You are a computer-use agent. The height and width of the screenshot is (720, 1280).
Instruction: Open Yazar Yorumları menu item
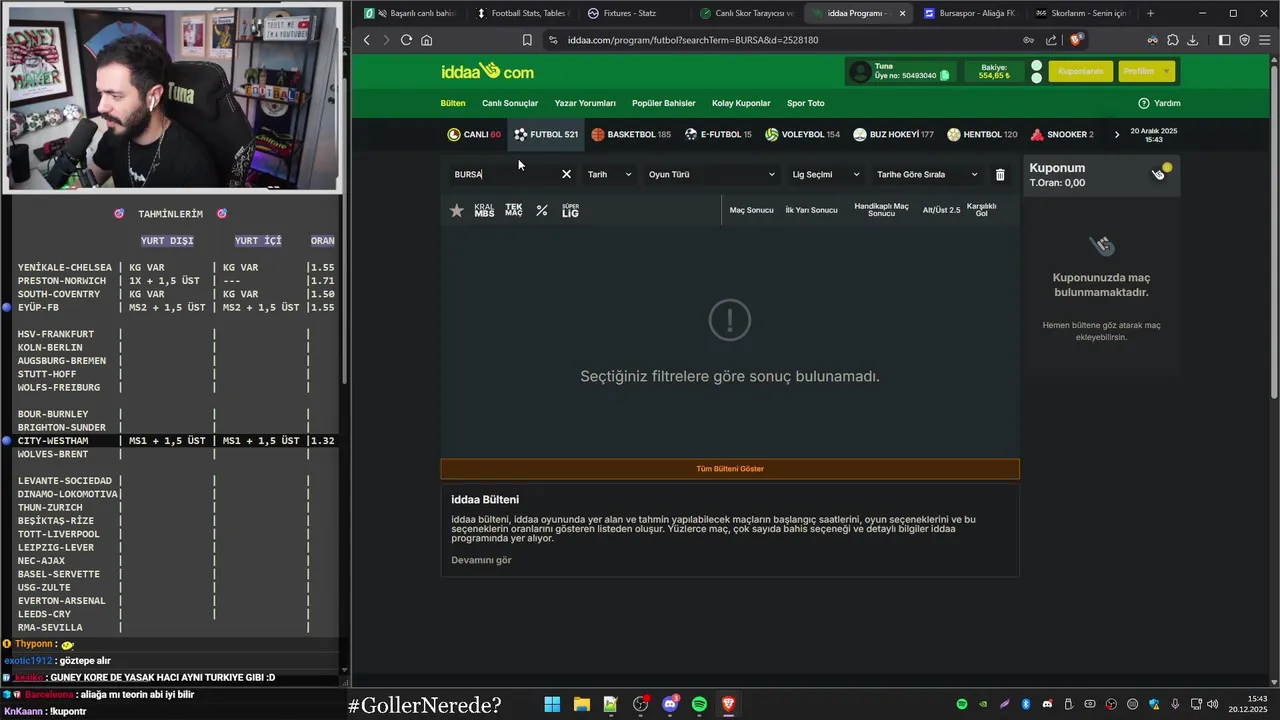click(x=585, y=103)
